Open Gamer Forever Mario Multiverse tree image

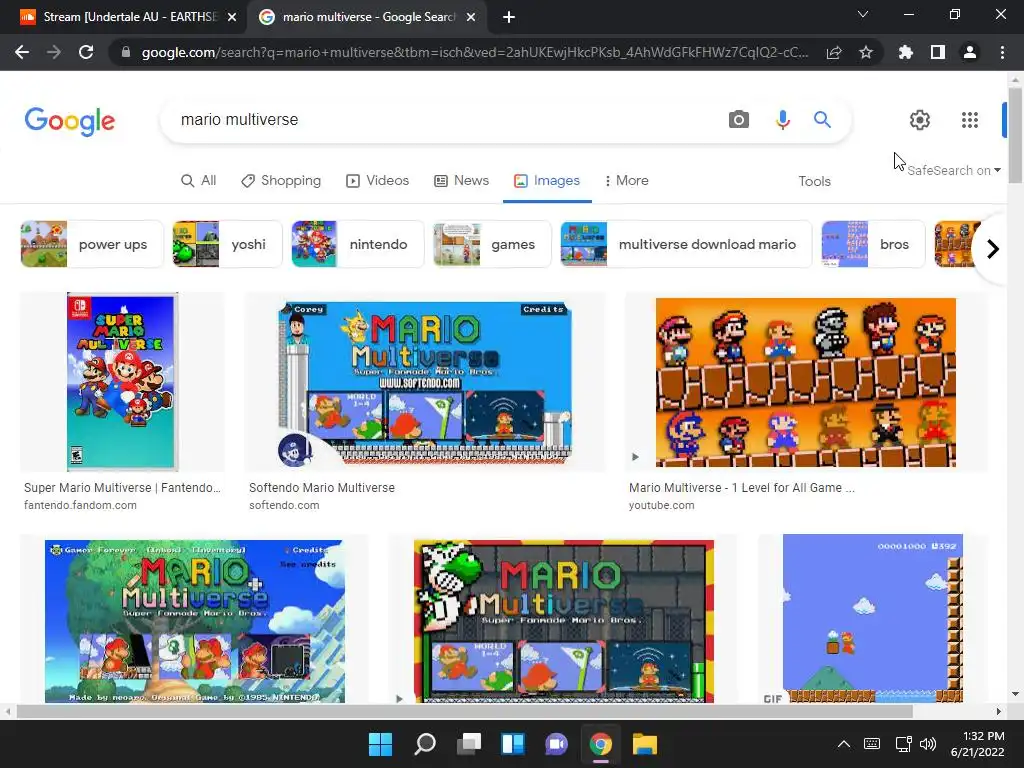(x=195, y=620)
